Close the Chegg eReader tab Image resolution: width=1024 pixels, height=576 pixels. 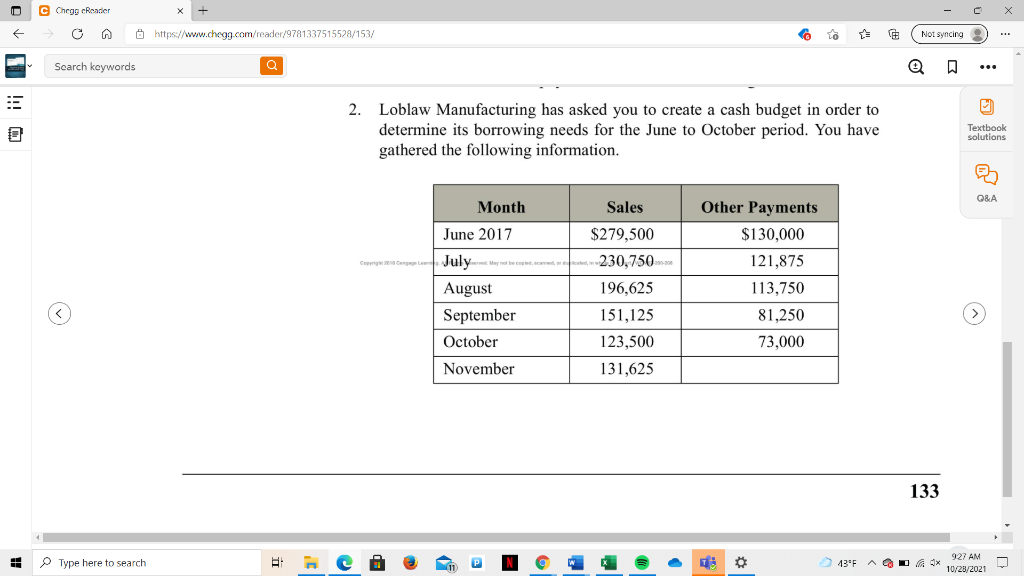tap(180, 10)
